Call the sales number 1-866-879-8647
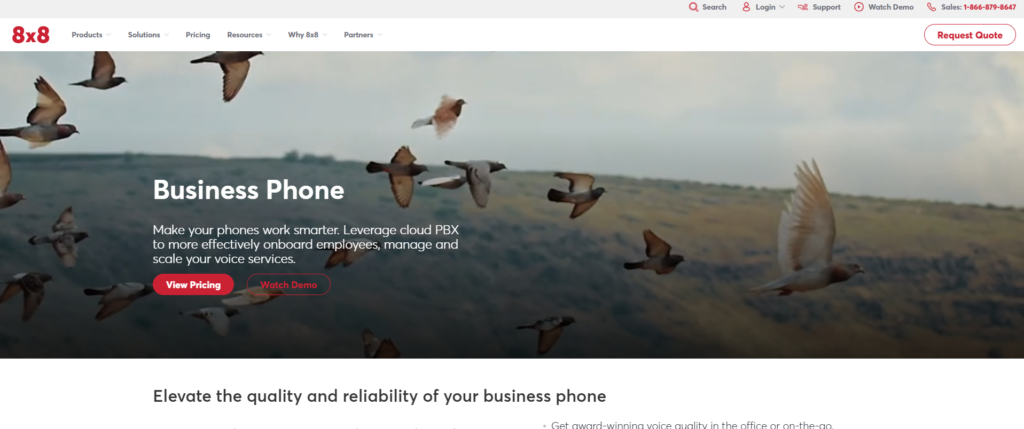The image size is (1024, 429). point(989,7)
